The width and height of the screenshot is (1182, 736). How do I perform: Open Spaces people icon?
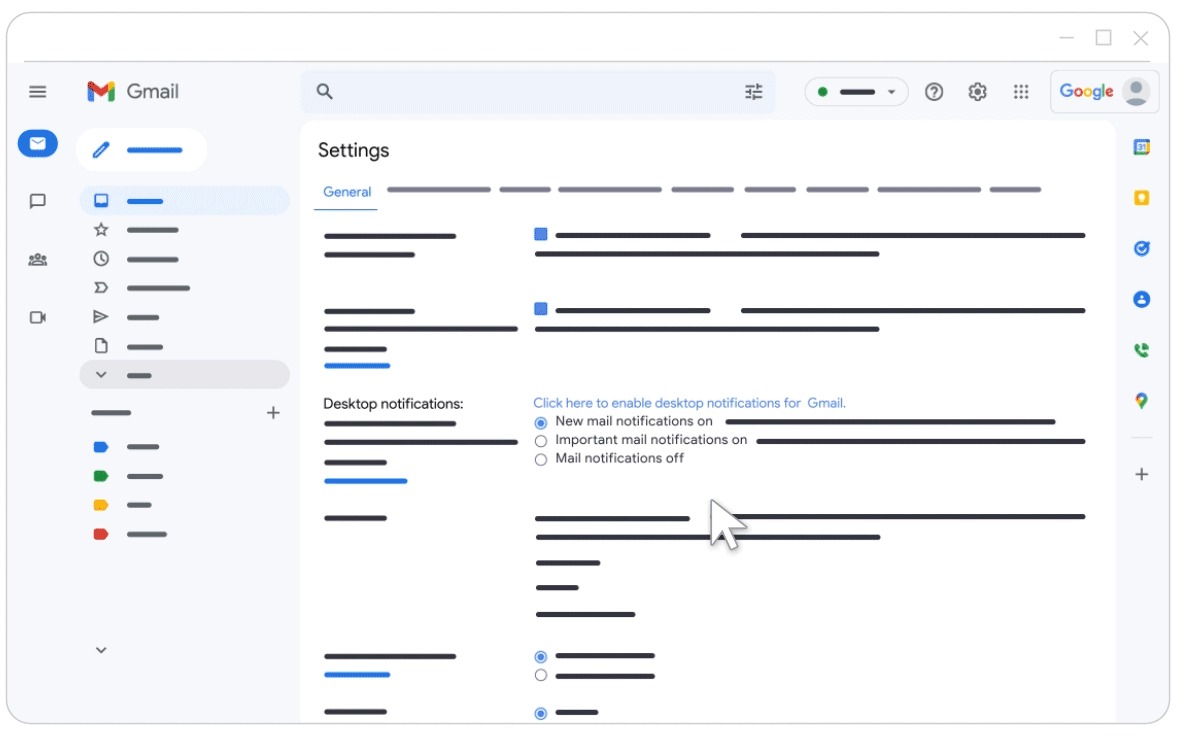[38, 259]
